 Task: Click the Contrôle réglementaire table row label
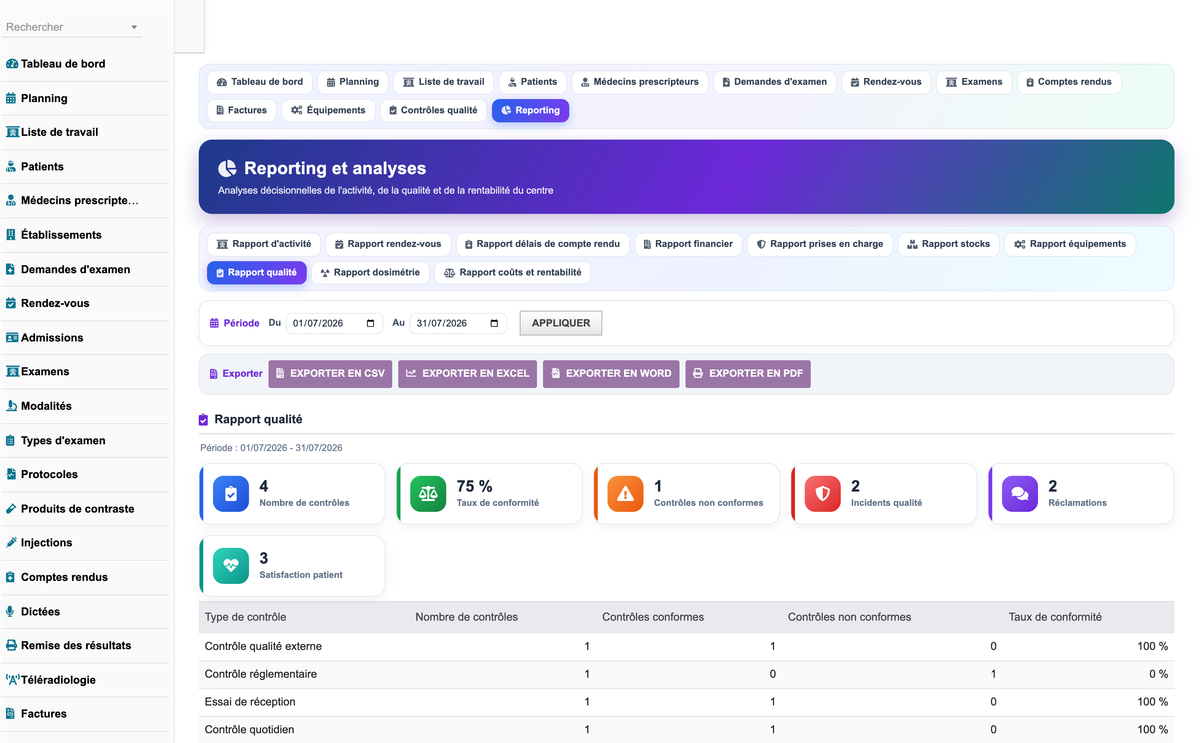click(261, 674)
